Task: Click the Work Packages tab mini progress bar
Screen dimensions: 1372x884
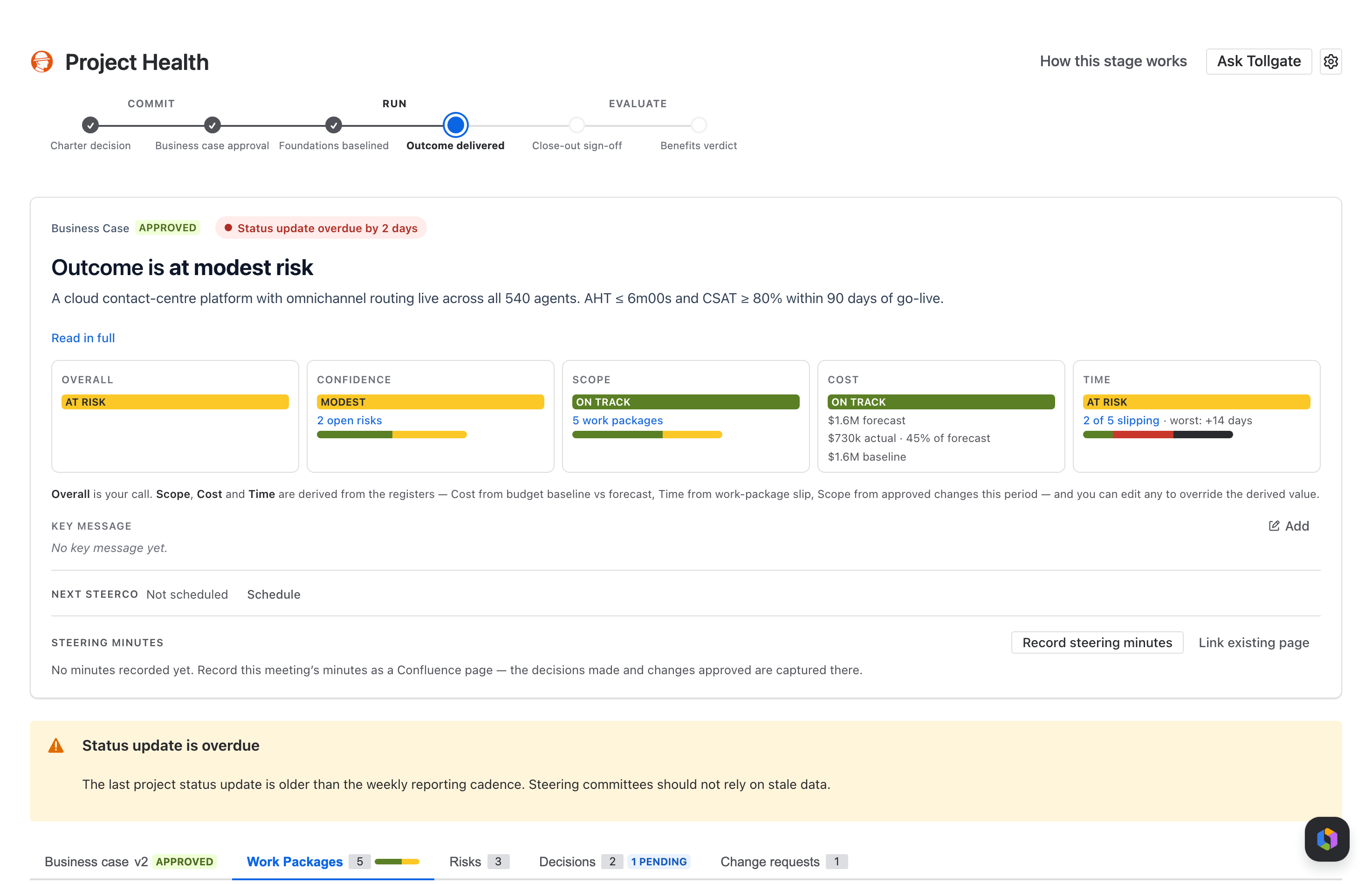Action: (x=397, y=862)
